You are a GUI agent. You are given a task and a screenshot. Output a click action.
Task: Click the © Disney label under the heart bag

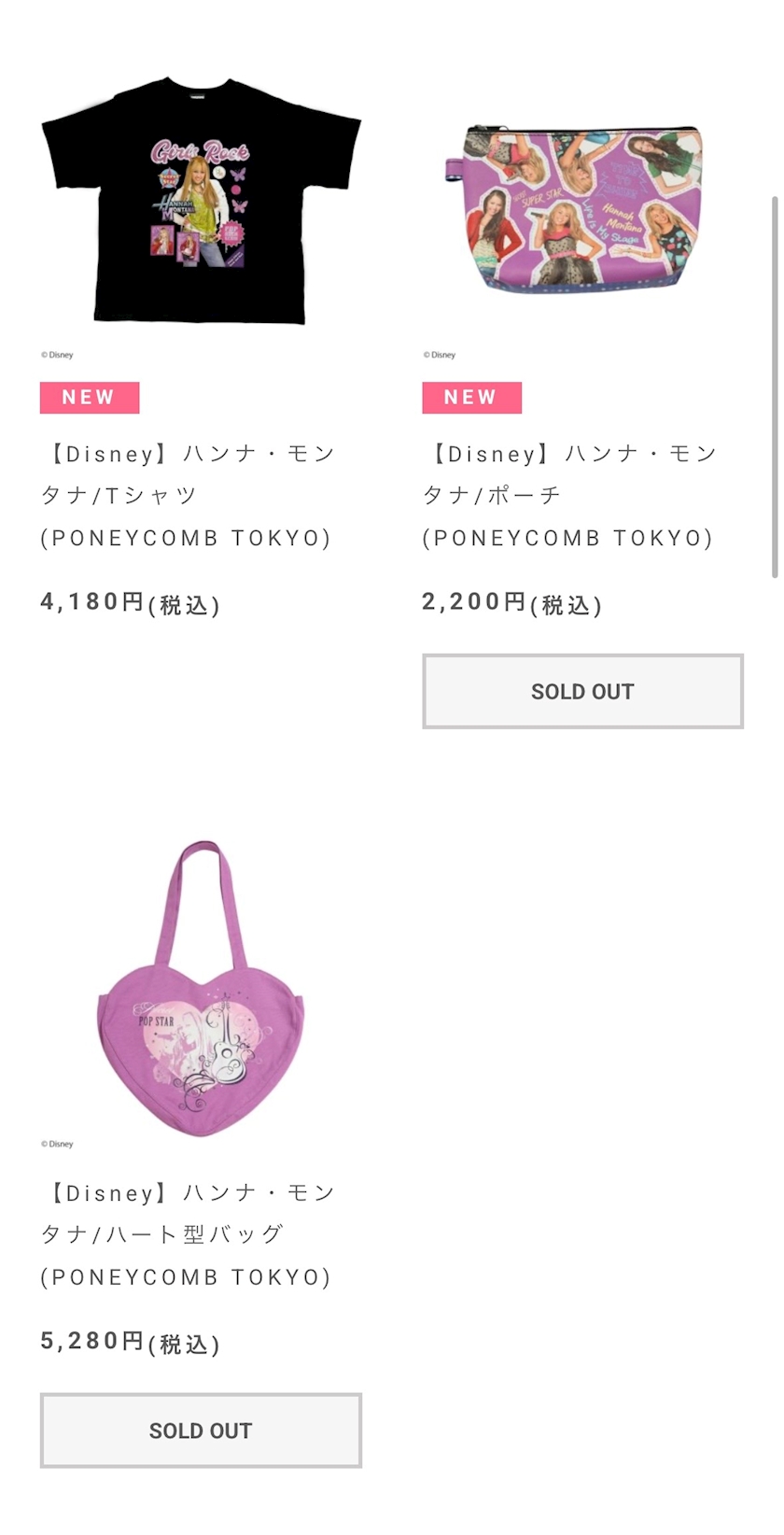(x=57, y=1144)
